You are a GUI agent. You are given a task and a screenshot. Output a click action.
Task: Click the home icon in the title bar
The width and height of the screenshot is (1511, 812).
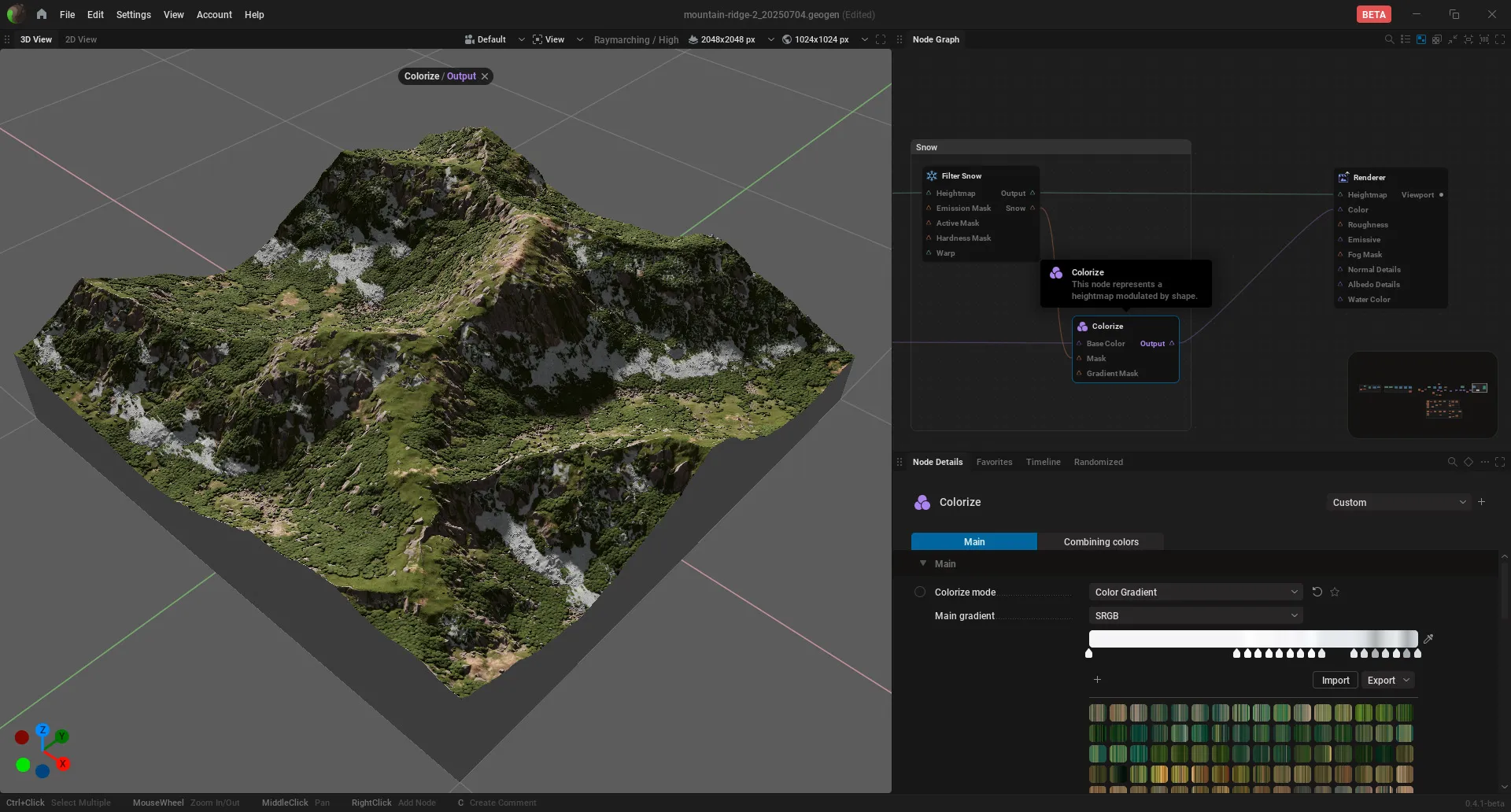pyautogui.click(x=42, y=14)
